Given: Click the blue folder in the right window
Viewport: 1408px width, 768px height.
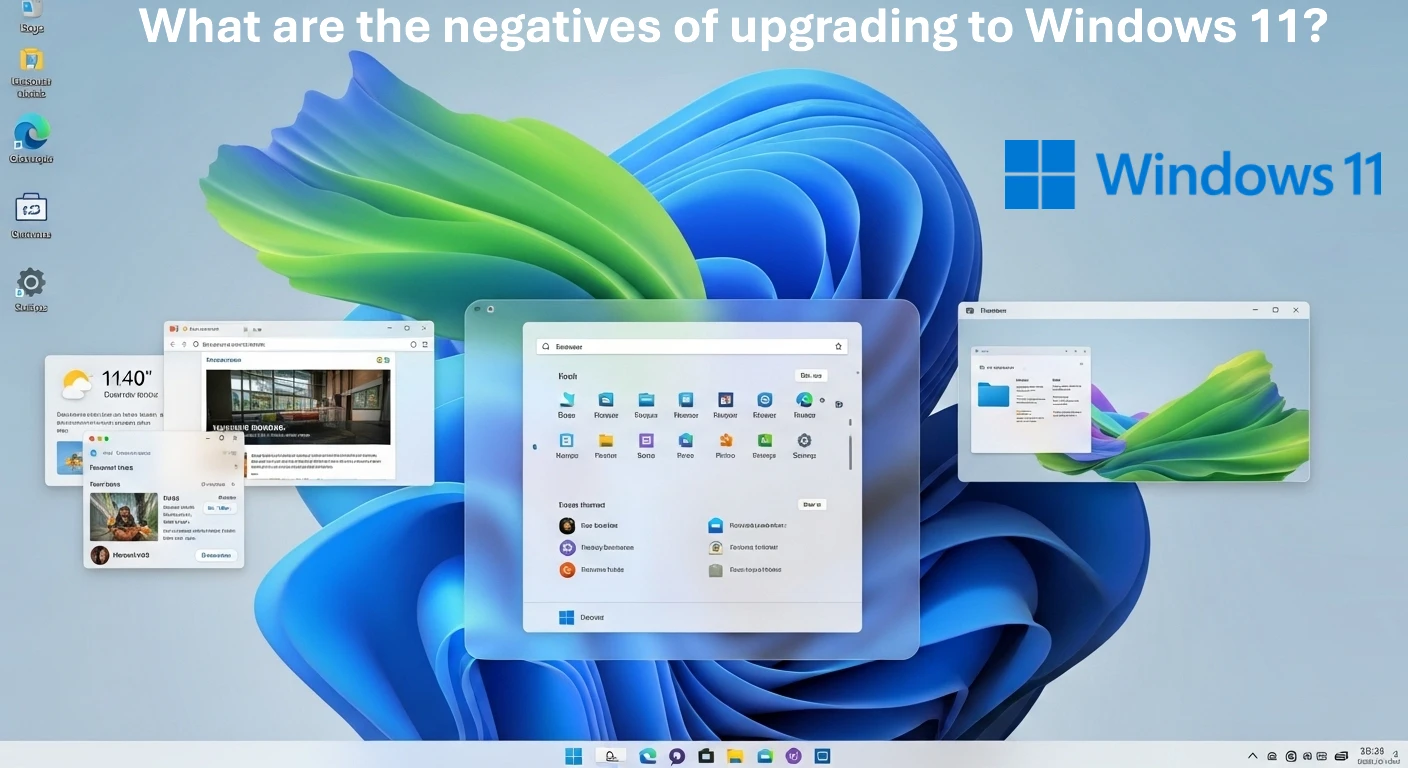Looking at the screenshot, I should coord(995,394).
